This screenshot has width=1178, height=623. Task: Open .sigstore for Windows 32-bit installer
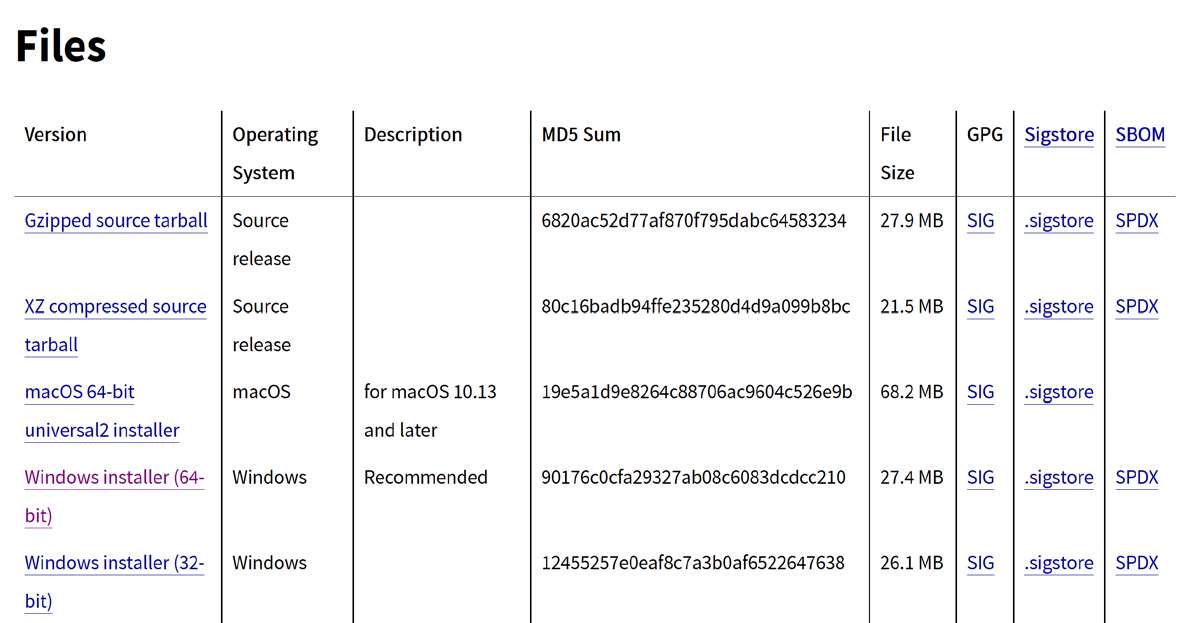pyautogui.click(x=1059, y=564)
